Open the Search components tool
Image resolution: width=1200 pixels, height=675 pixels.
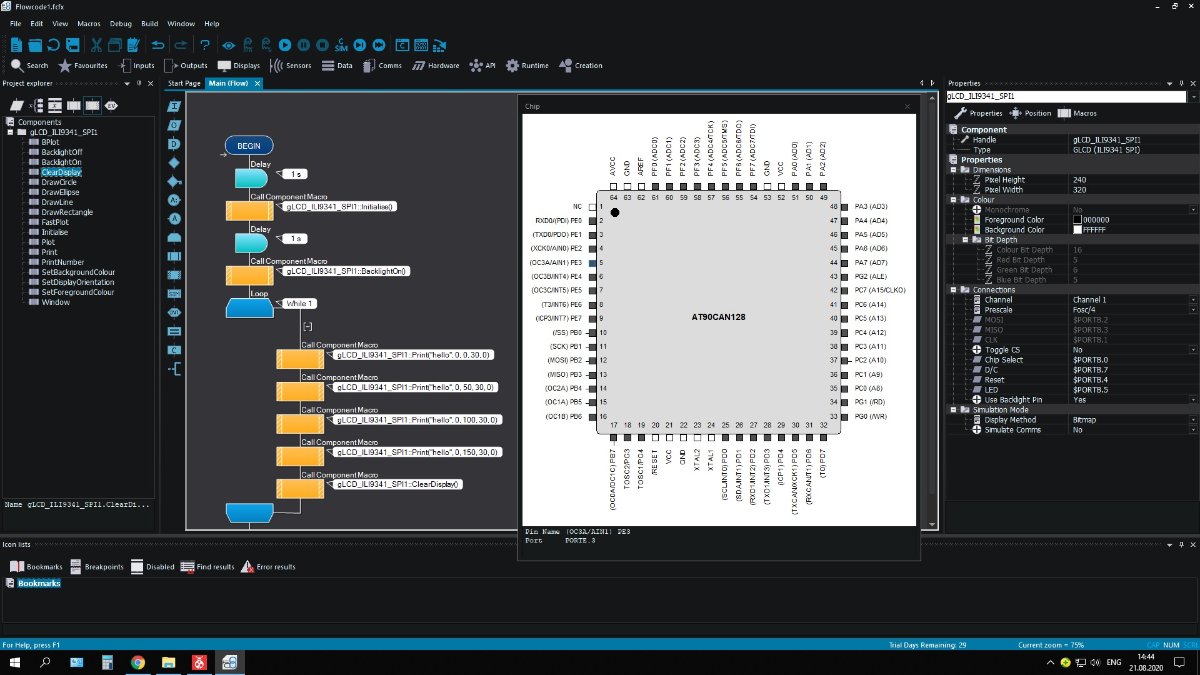click(x=29, y=65)
